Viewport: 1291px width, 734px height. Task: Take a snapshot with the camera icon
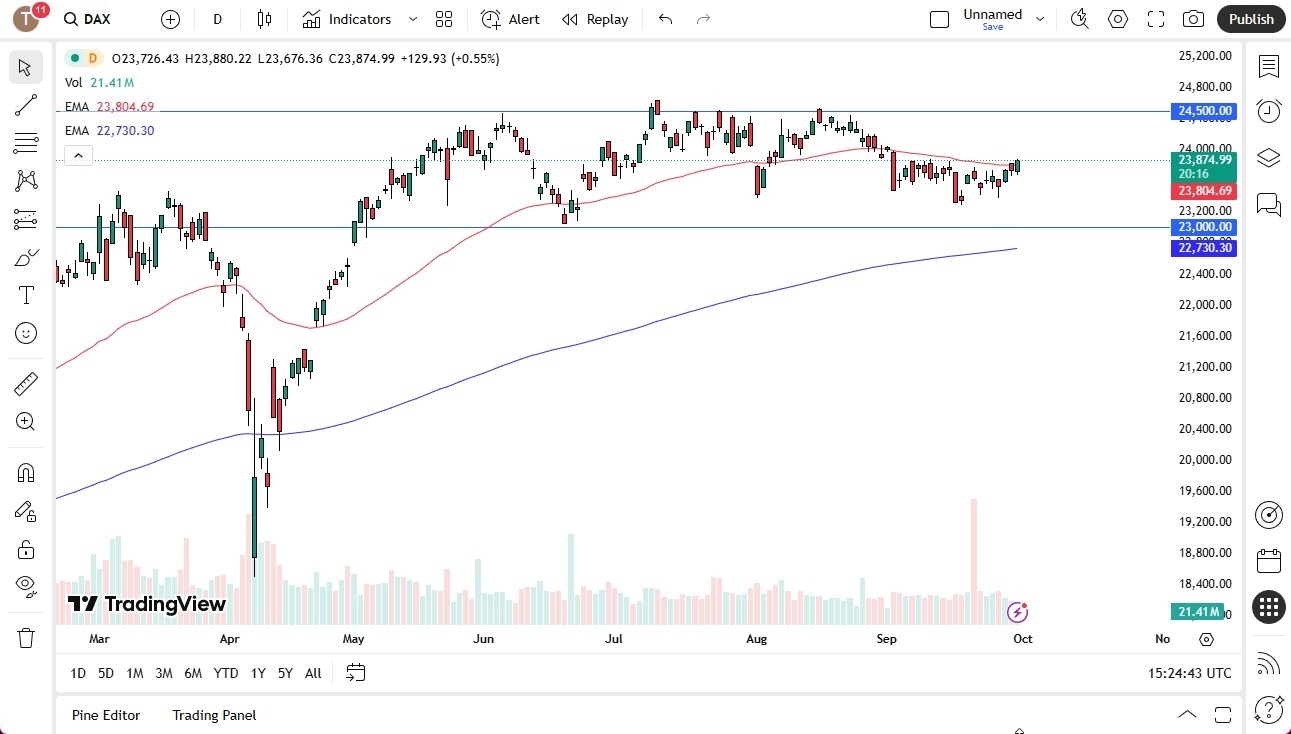coord(1194,18)
